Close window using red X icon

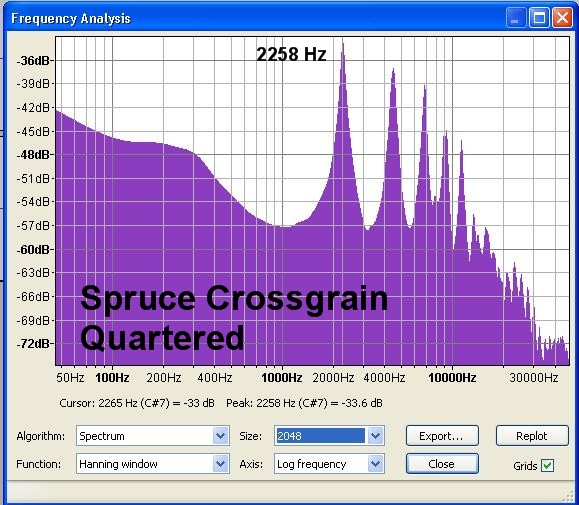[562, 18]
